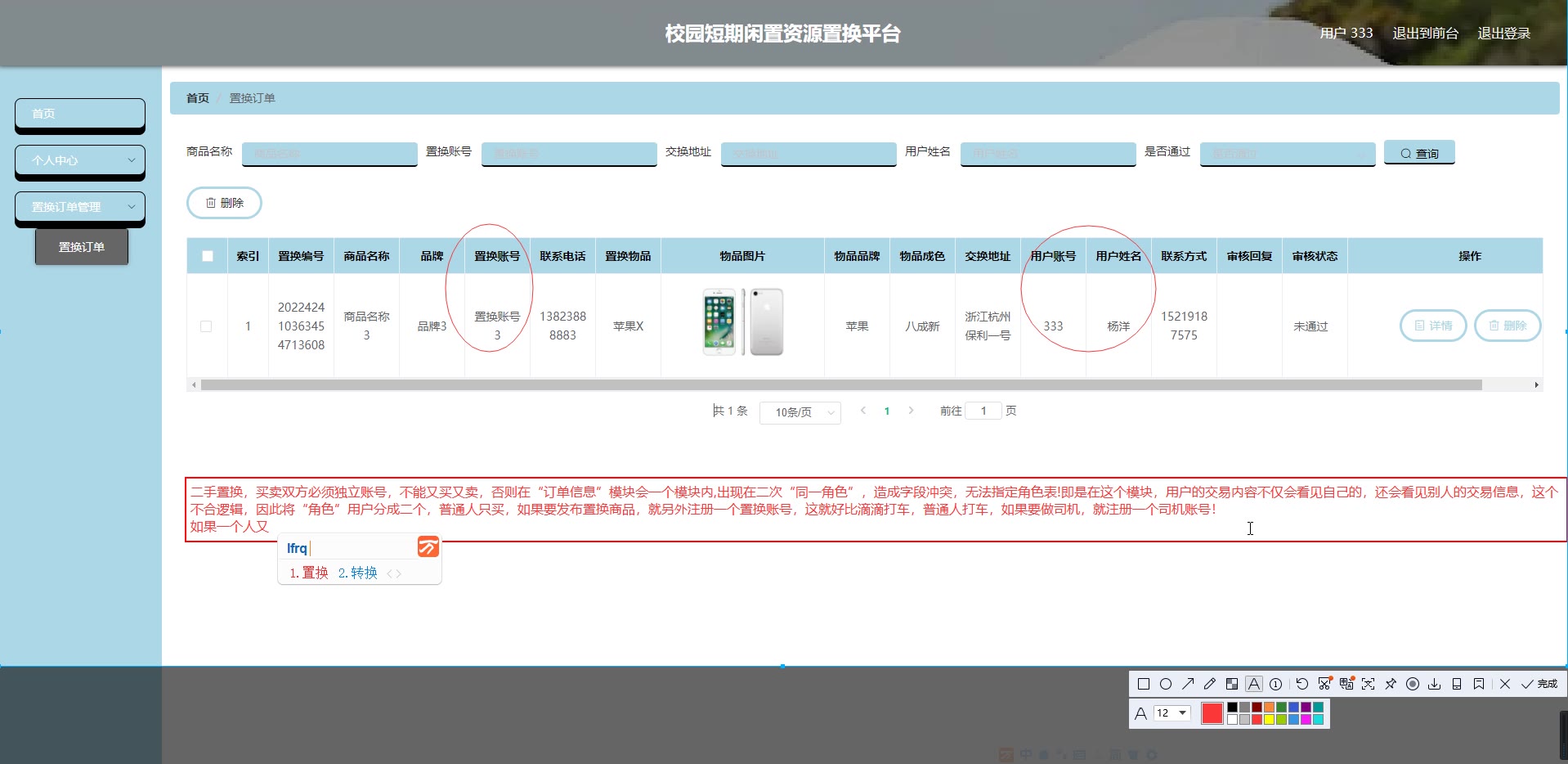Select the arrow annotation tool
Image resolution: width=1568 pixels, height=764 pixels.
1188,684
